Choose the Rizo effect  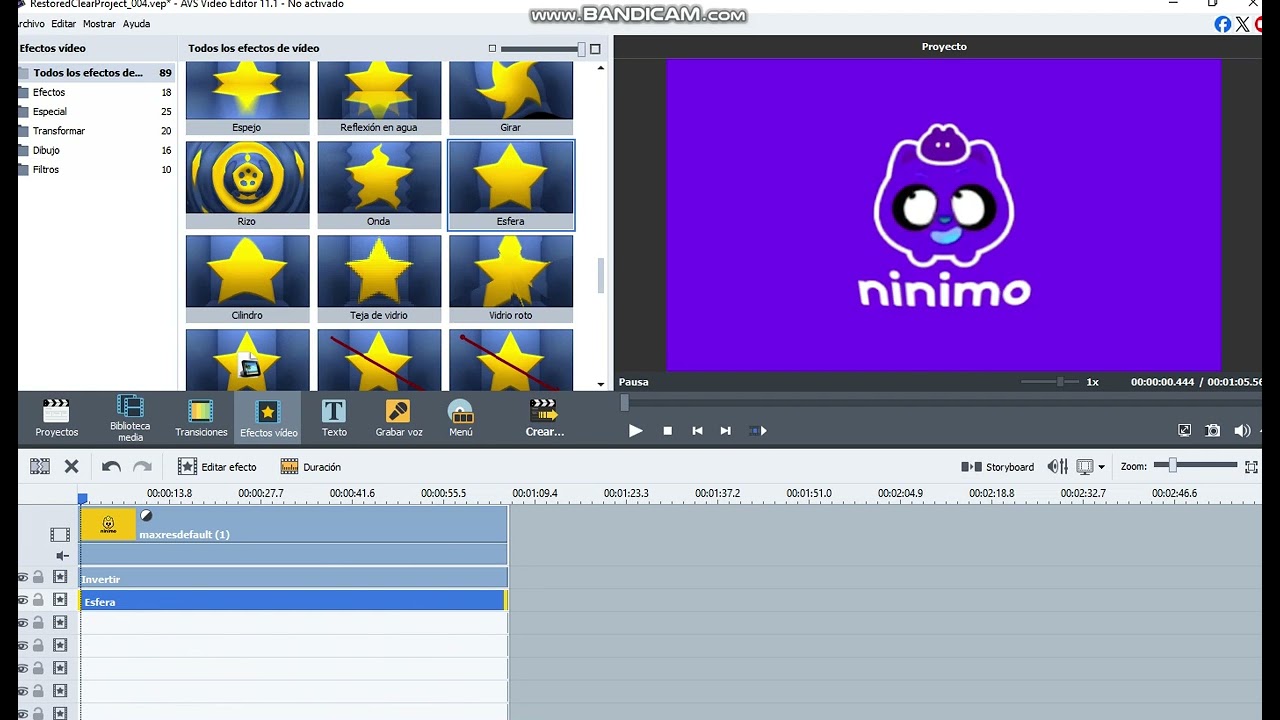pos(247,184)
